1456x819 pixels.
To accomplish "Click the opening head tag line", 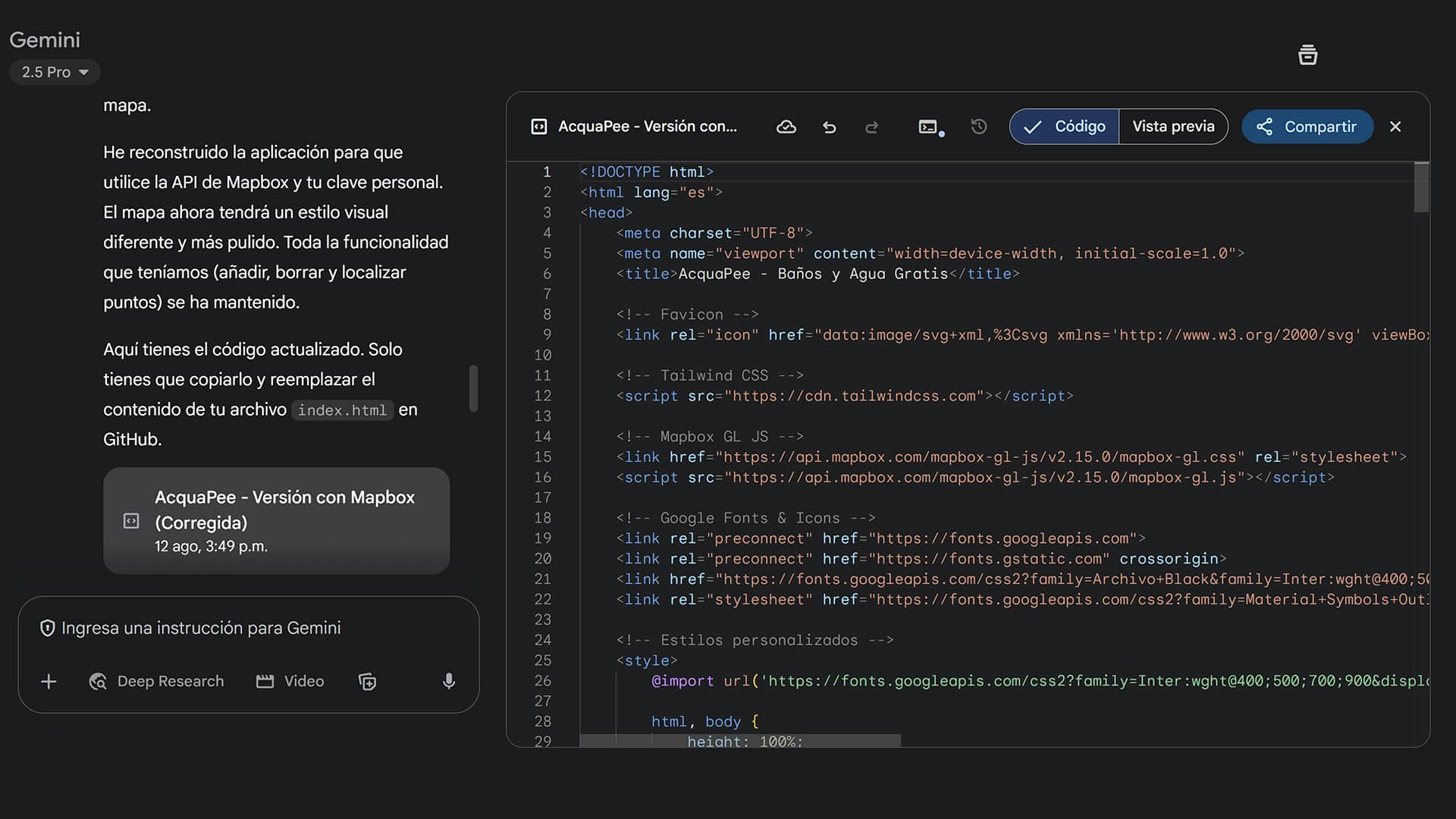I will [606, 213].
